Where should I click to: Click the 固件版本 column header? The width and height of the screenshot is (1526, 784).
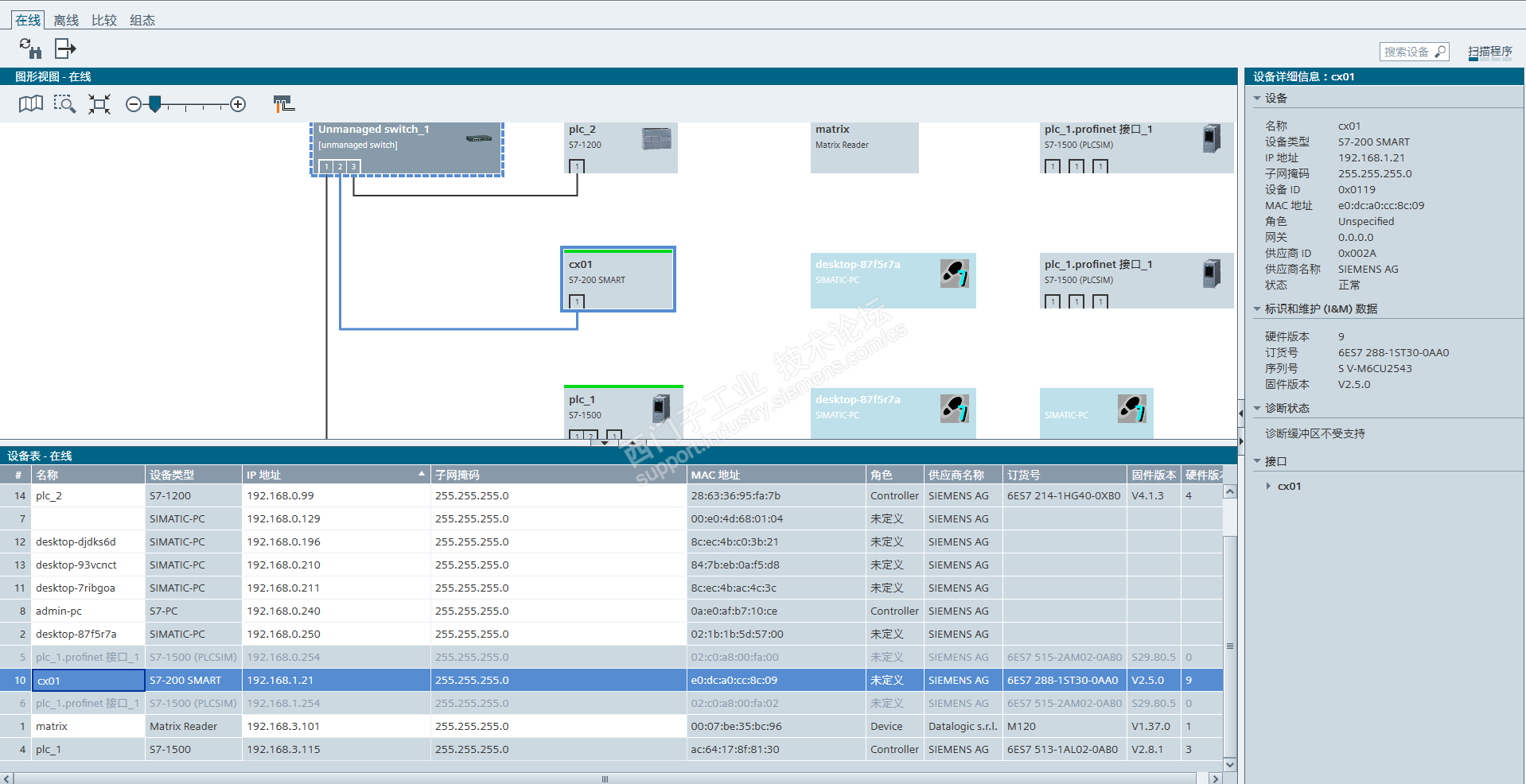point(1154,475)
